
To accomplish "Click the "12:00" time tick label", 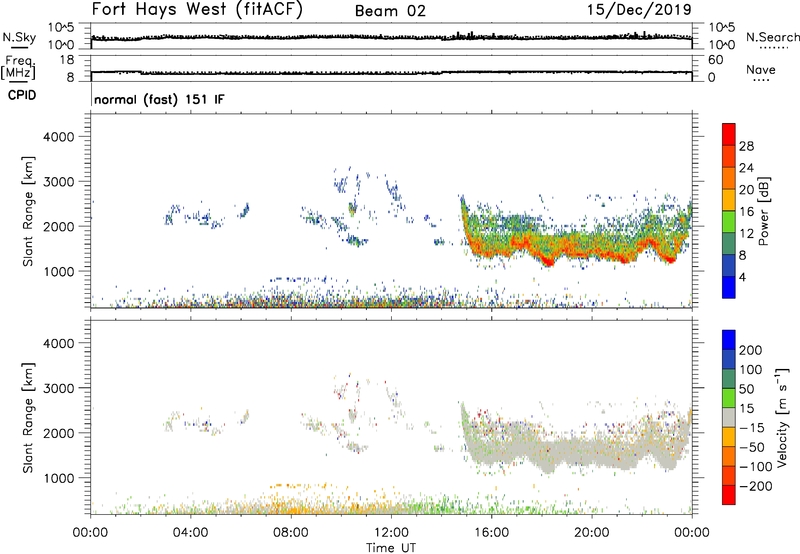I will click(391, 533).
